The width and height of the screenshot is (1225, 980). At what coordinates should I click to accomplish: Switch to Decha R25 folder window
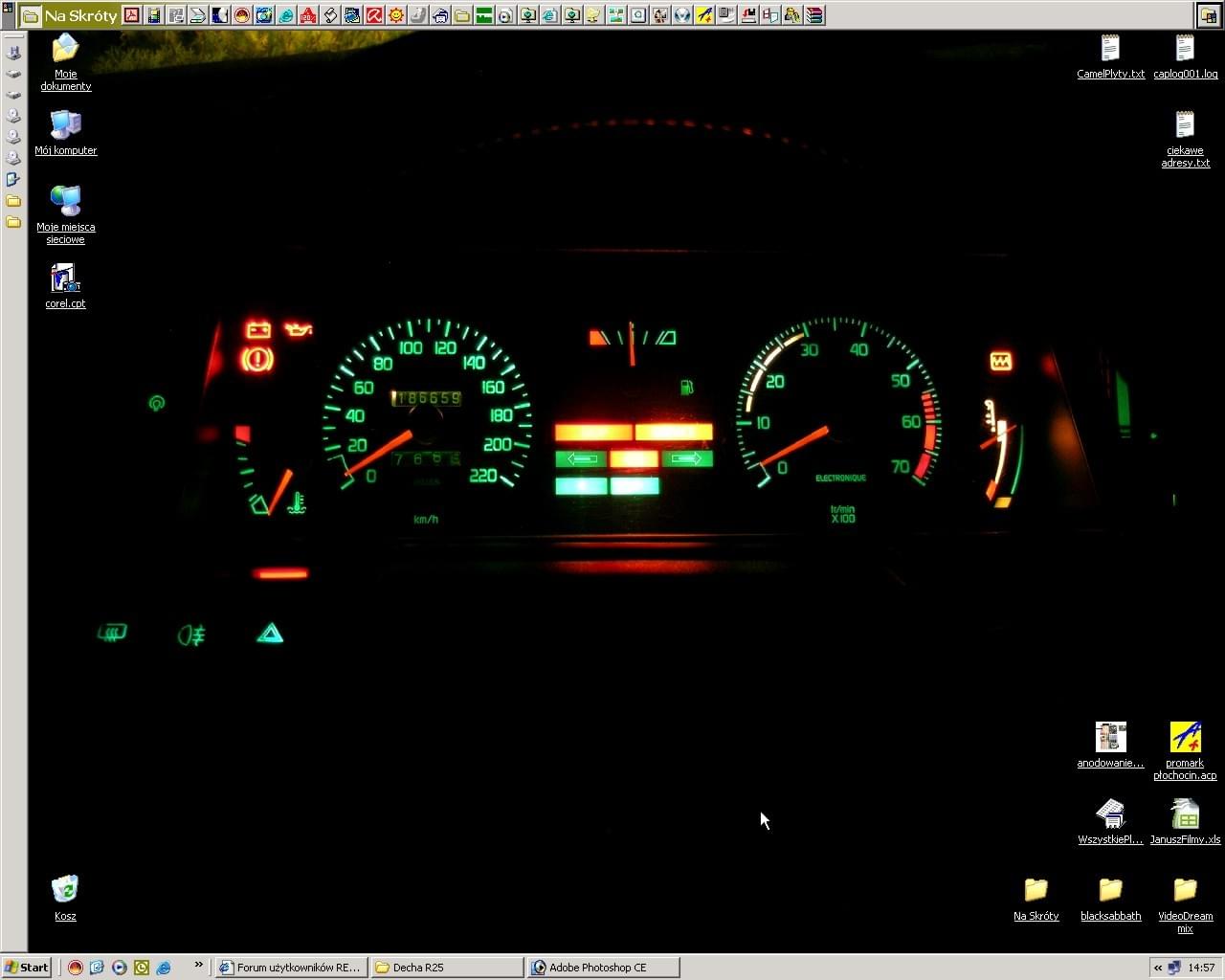click(447, 968)
